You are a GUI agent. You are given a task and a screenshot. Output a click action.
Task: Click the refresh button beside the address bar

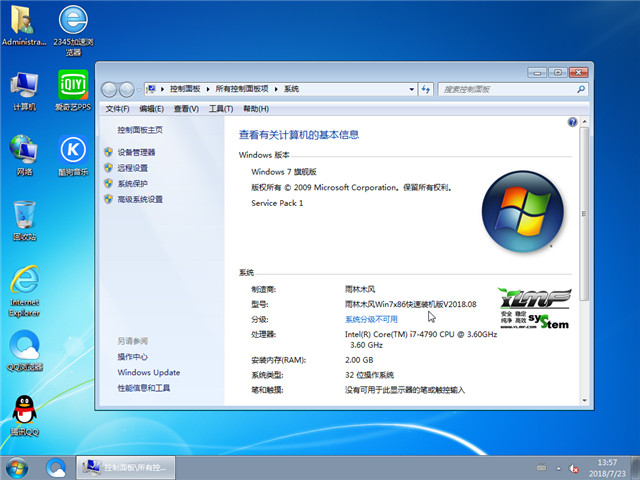tap(426, 89)
